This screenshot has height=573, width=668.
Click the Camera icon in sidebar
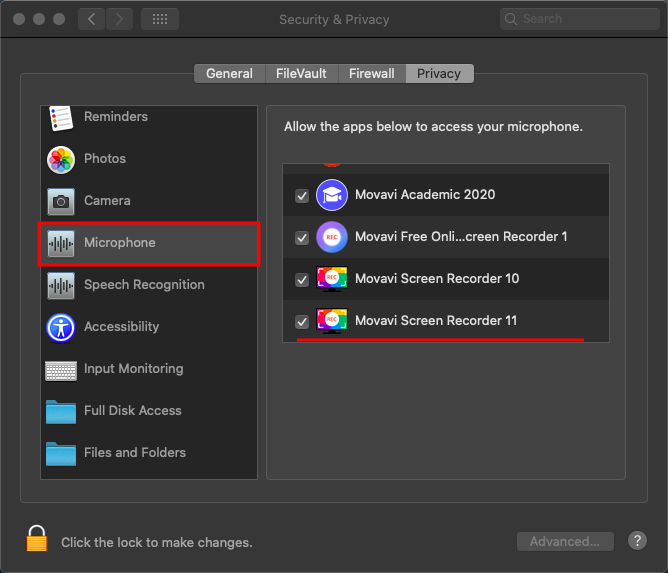point(61,202)
